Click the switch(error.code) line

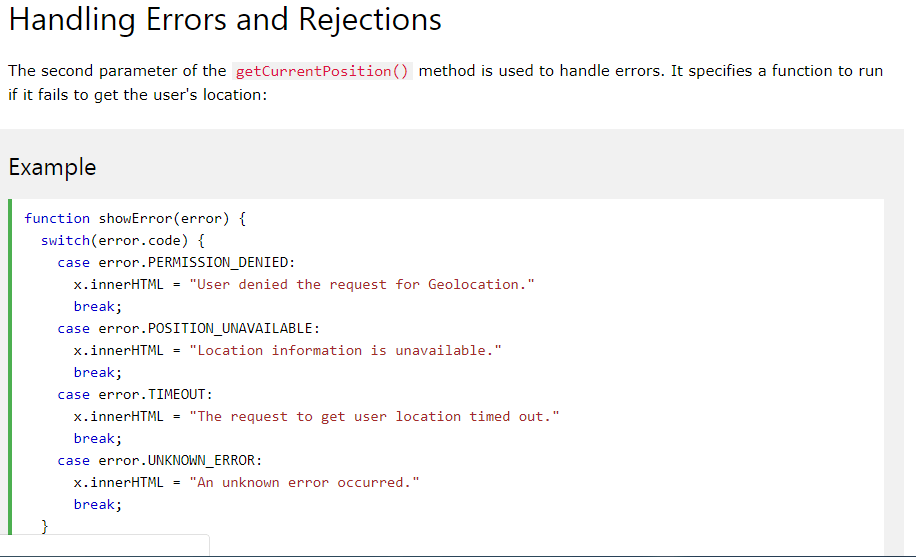(123, 241)
